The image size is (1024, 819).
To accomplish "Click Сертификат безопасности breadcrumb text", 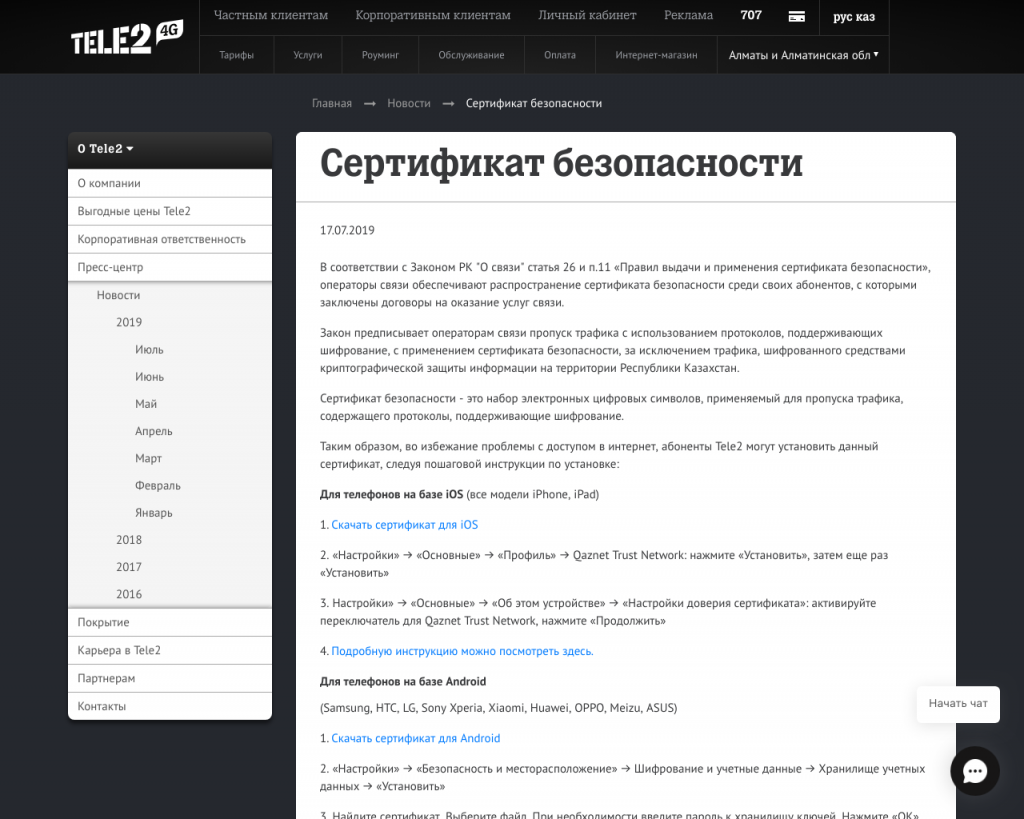I will [534, 103].
